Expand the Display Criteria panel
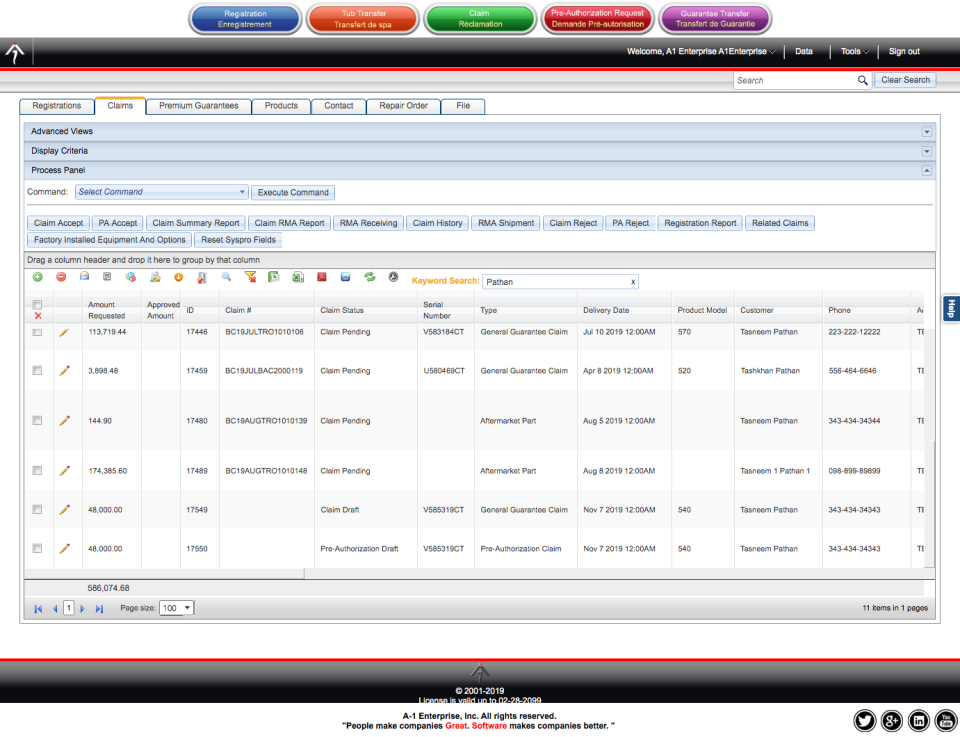Viewport: 960px width, 737px height. (x=926, y=151)
